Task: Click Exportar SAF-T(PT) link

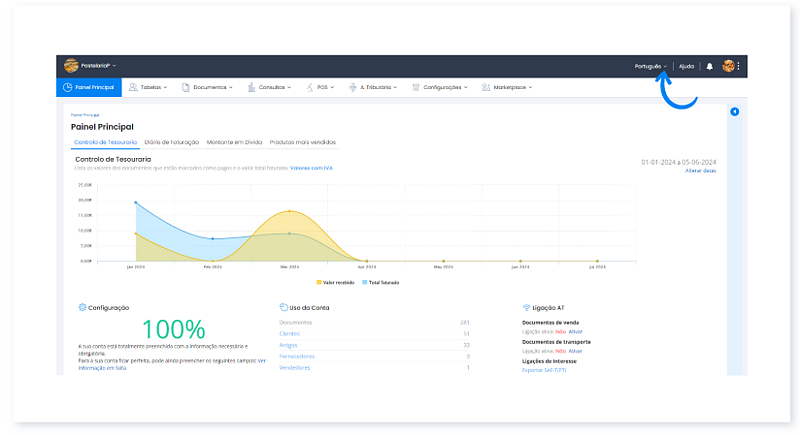Action: pyautogui.click(x=544, y=370)
